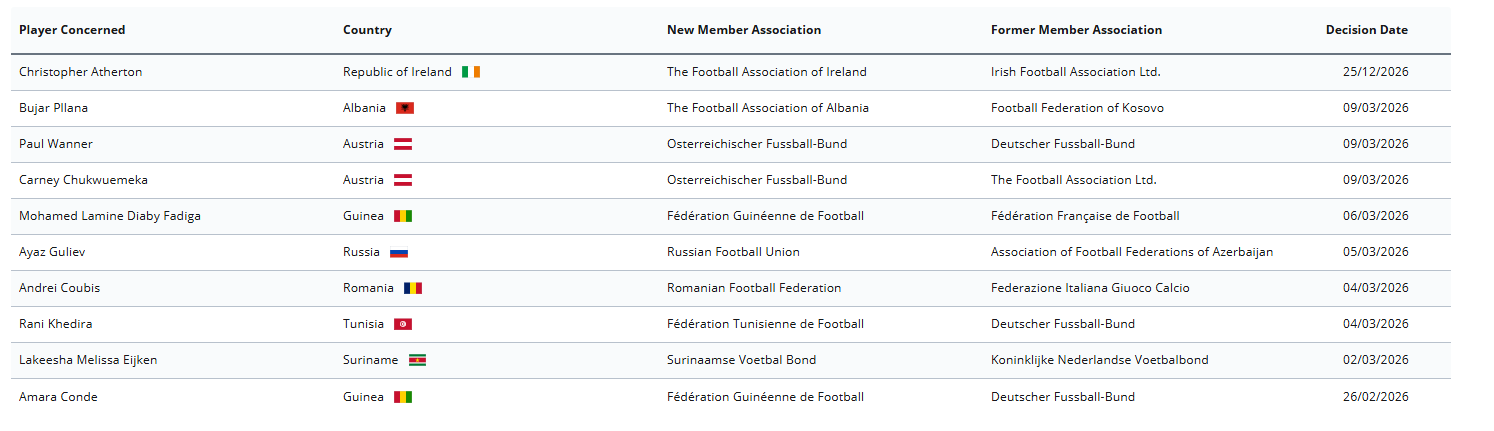
Task: Click the New Member Association header
Action: click(x=744, y=30)
